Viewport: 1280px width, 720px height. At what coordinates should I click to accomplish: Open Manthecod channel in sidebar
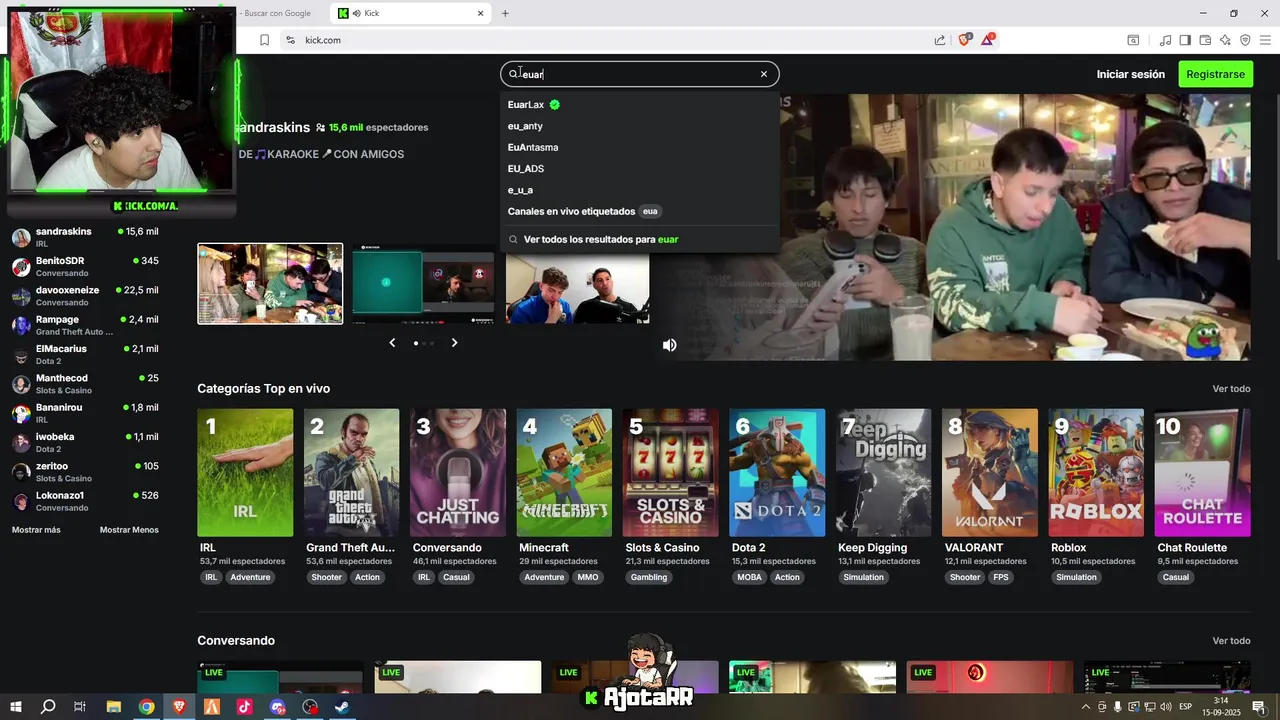(85, 384)
